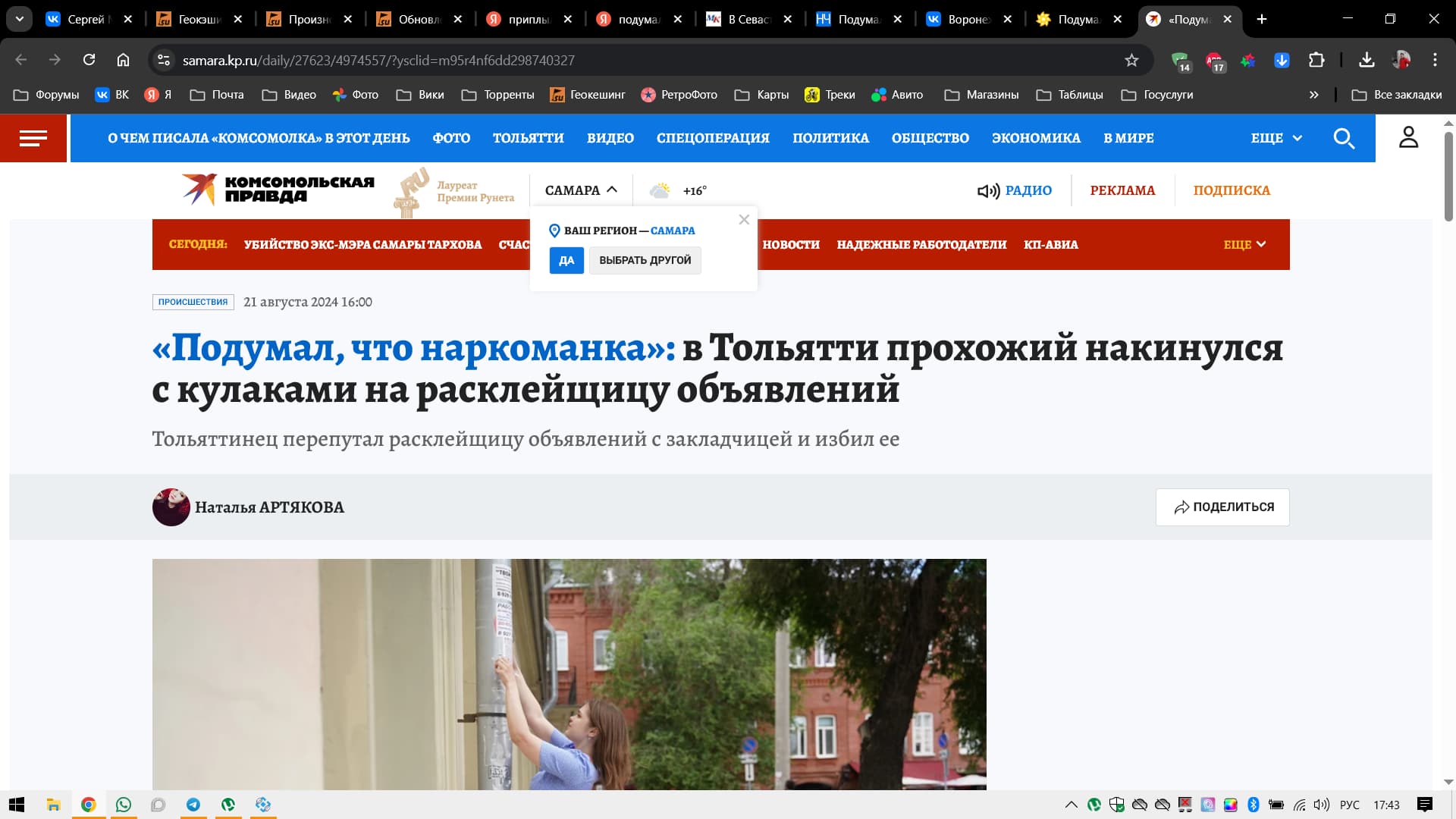This screenshot has width=1456, height=819.
Task: Click the Chrome downloads icon
Action: click(1367, 60)
